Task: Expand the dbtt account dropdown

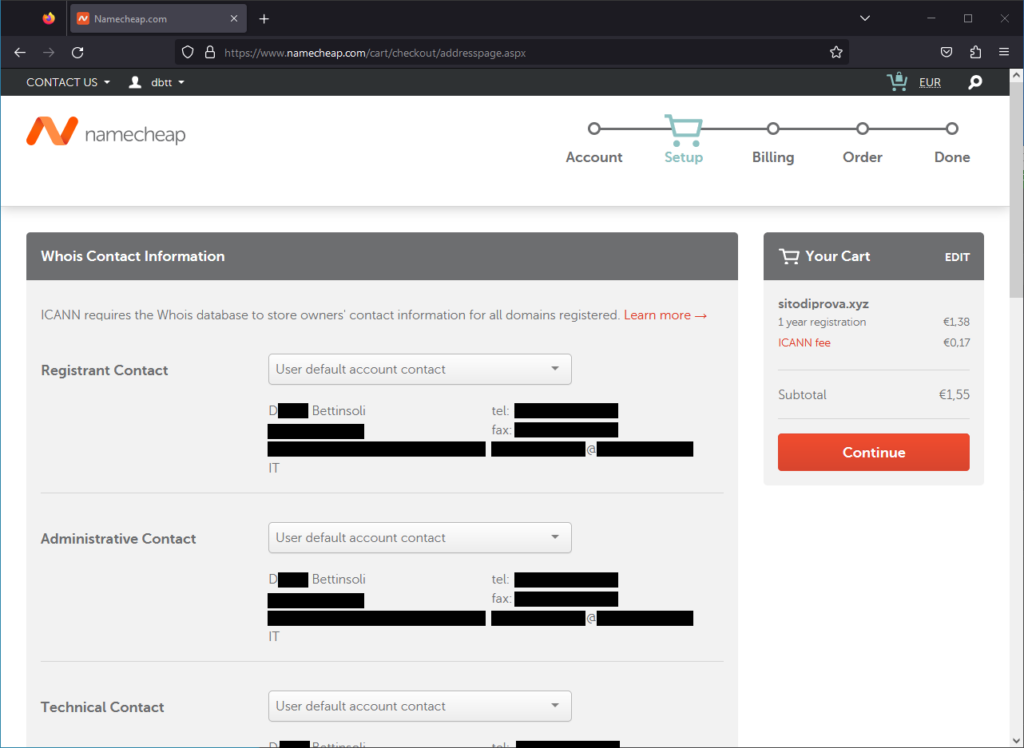Action: (168, 82)
